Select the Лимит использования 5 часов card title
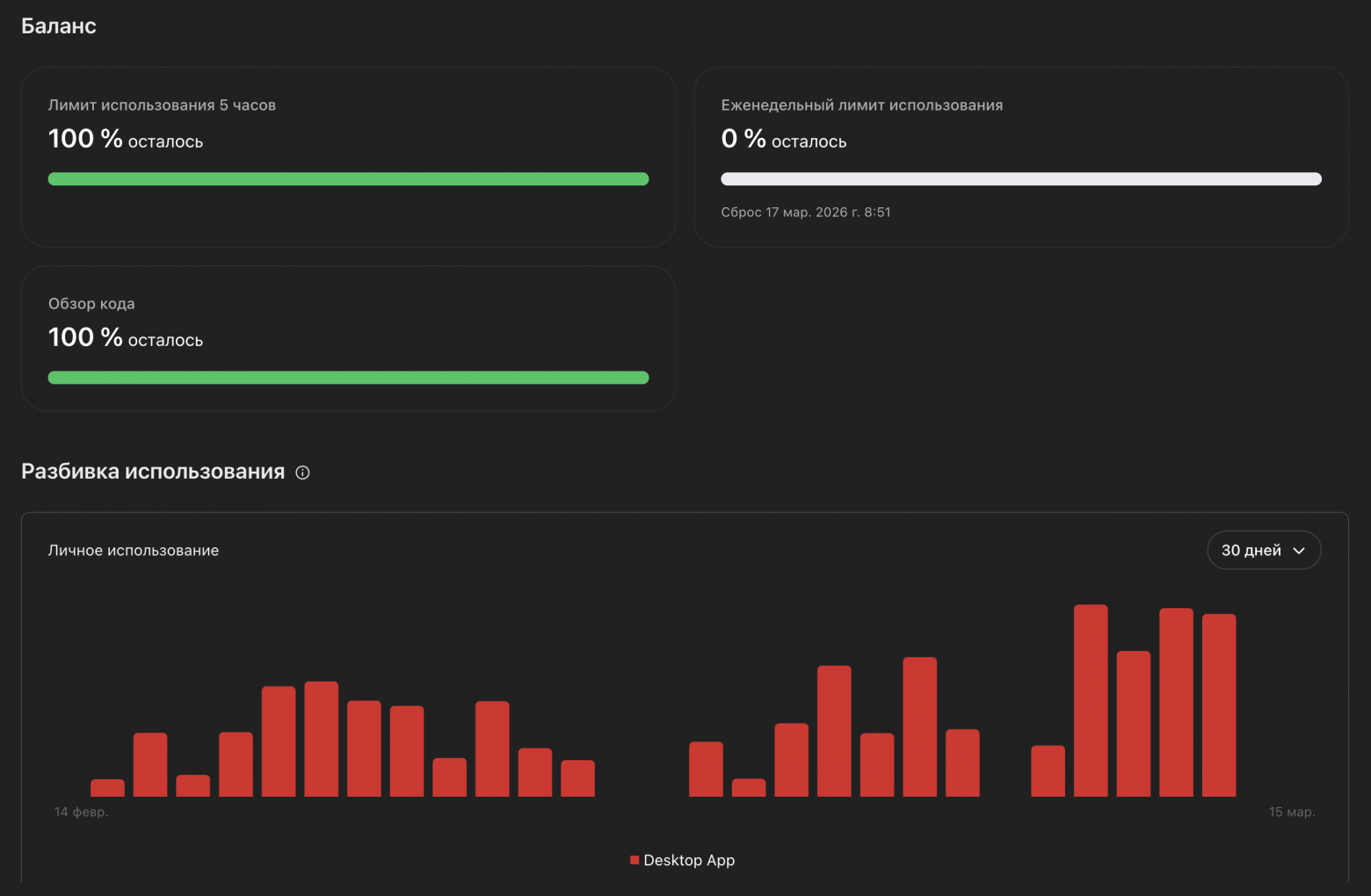1371x896 pixels. (162, 105)
